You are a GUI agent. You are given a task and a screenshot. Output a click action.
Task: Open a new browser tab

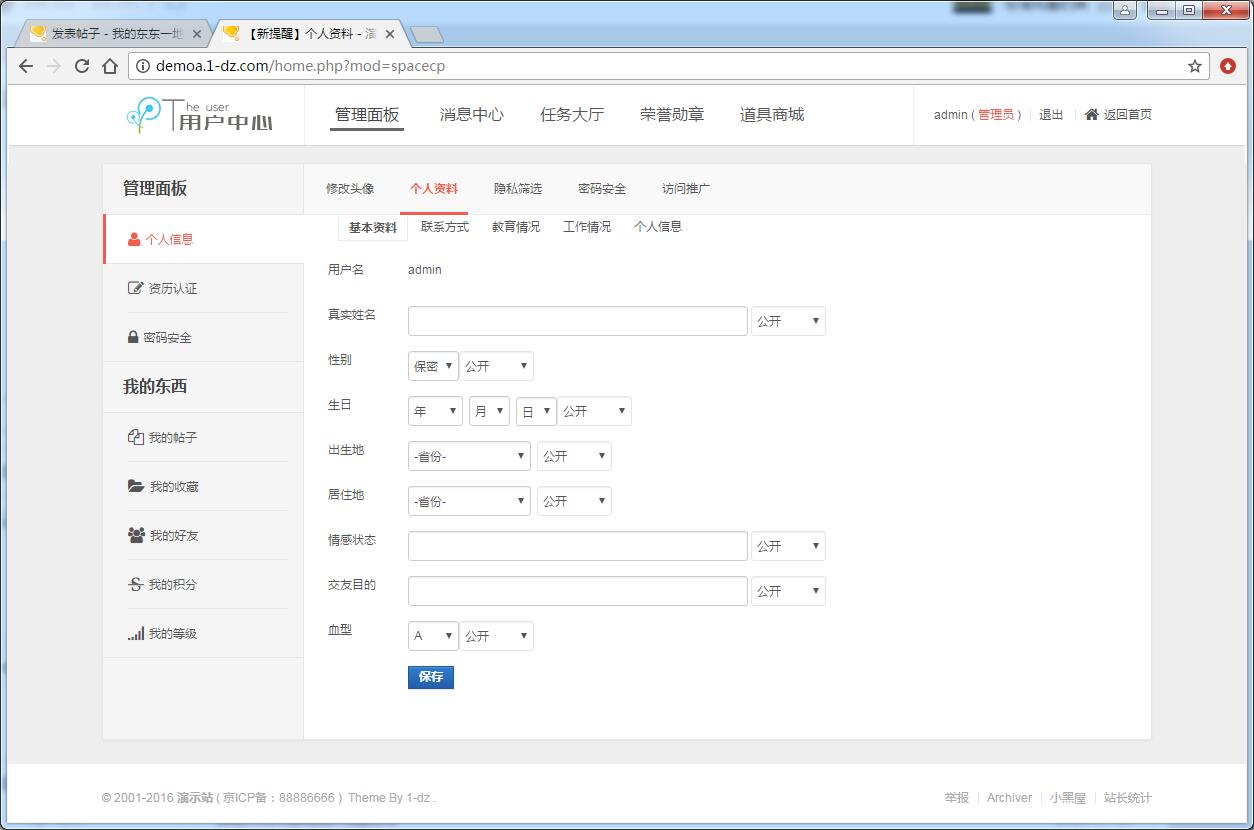(427, 35)
